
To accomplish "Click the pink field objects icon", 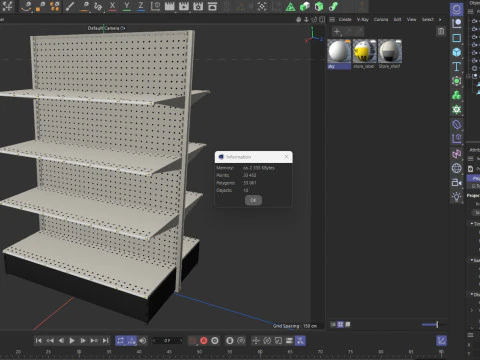I will 457,154.
